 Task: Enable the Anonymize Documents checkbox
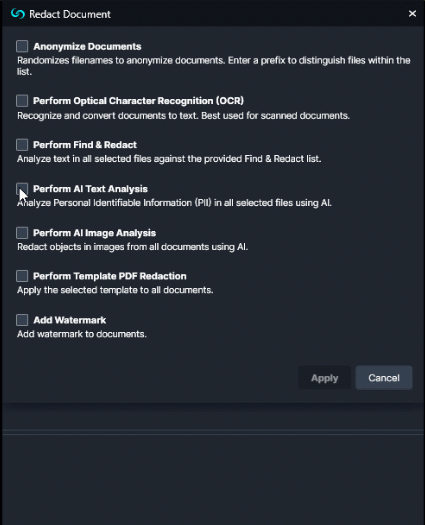(22, 46)
